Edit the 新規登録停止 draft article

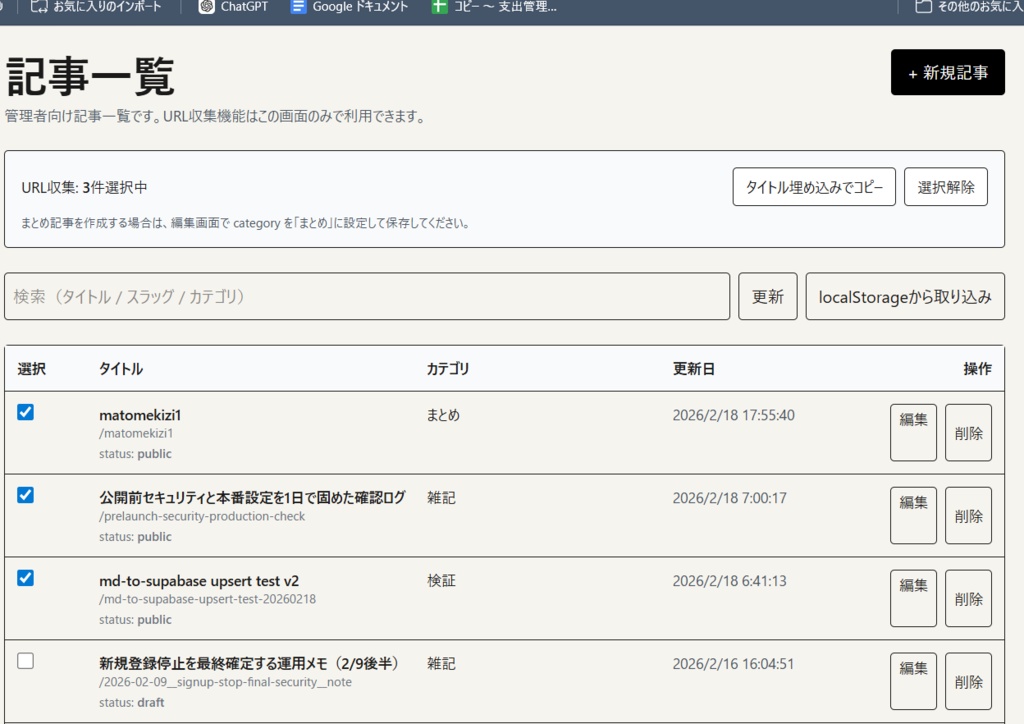tap(912, 680)
